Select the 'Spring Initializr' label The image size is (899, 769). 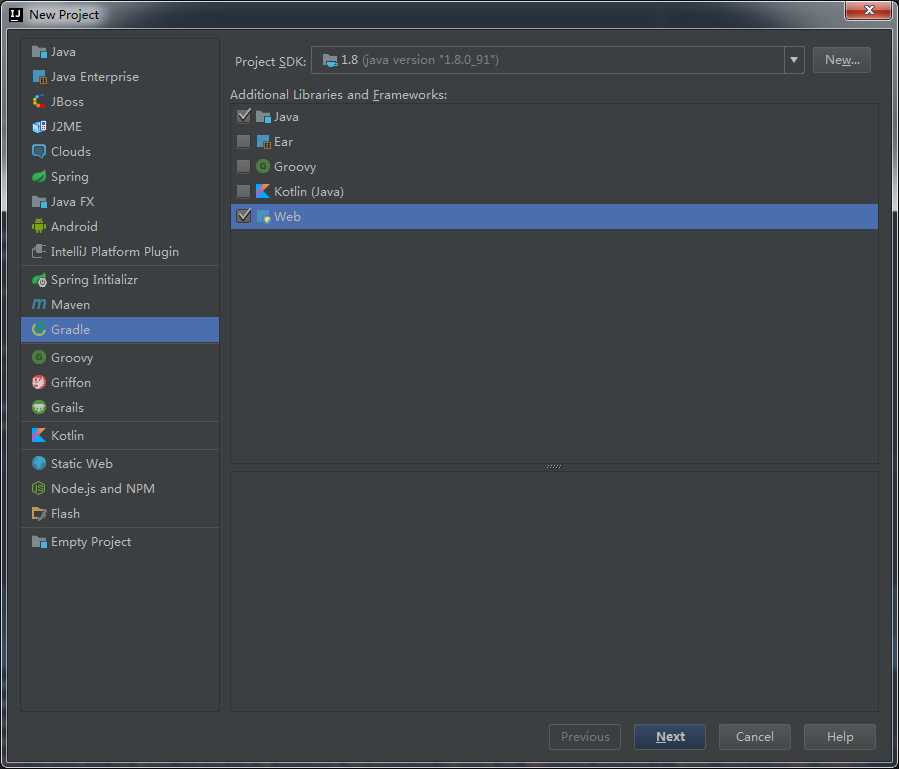[x=94, y=280]
